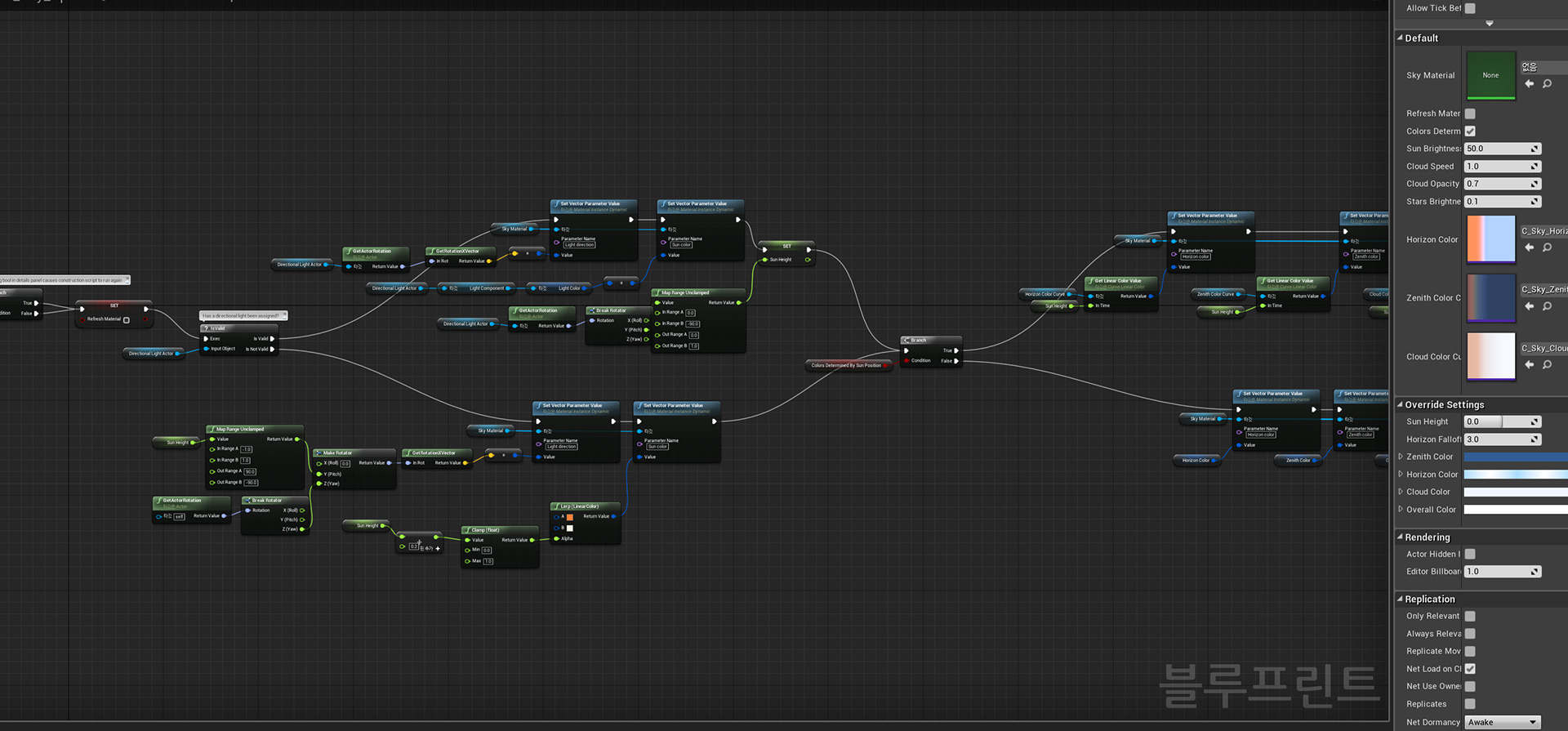Click the Is Not Valid exec output pin
The height and width of the screenshot is (731, 1568).
tap(273, 349)
